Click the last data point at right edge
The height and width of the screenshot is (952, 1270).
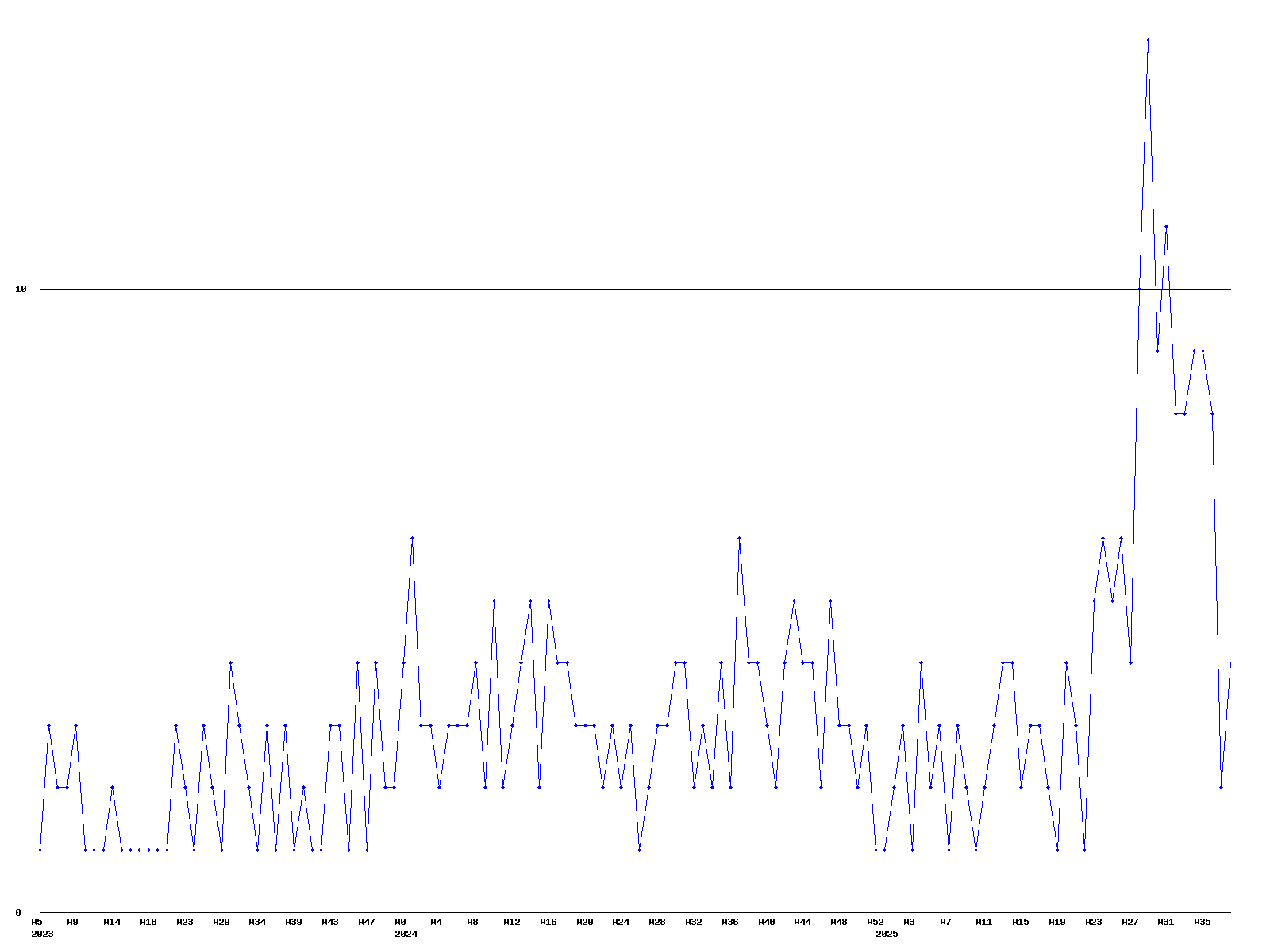1230,663
